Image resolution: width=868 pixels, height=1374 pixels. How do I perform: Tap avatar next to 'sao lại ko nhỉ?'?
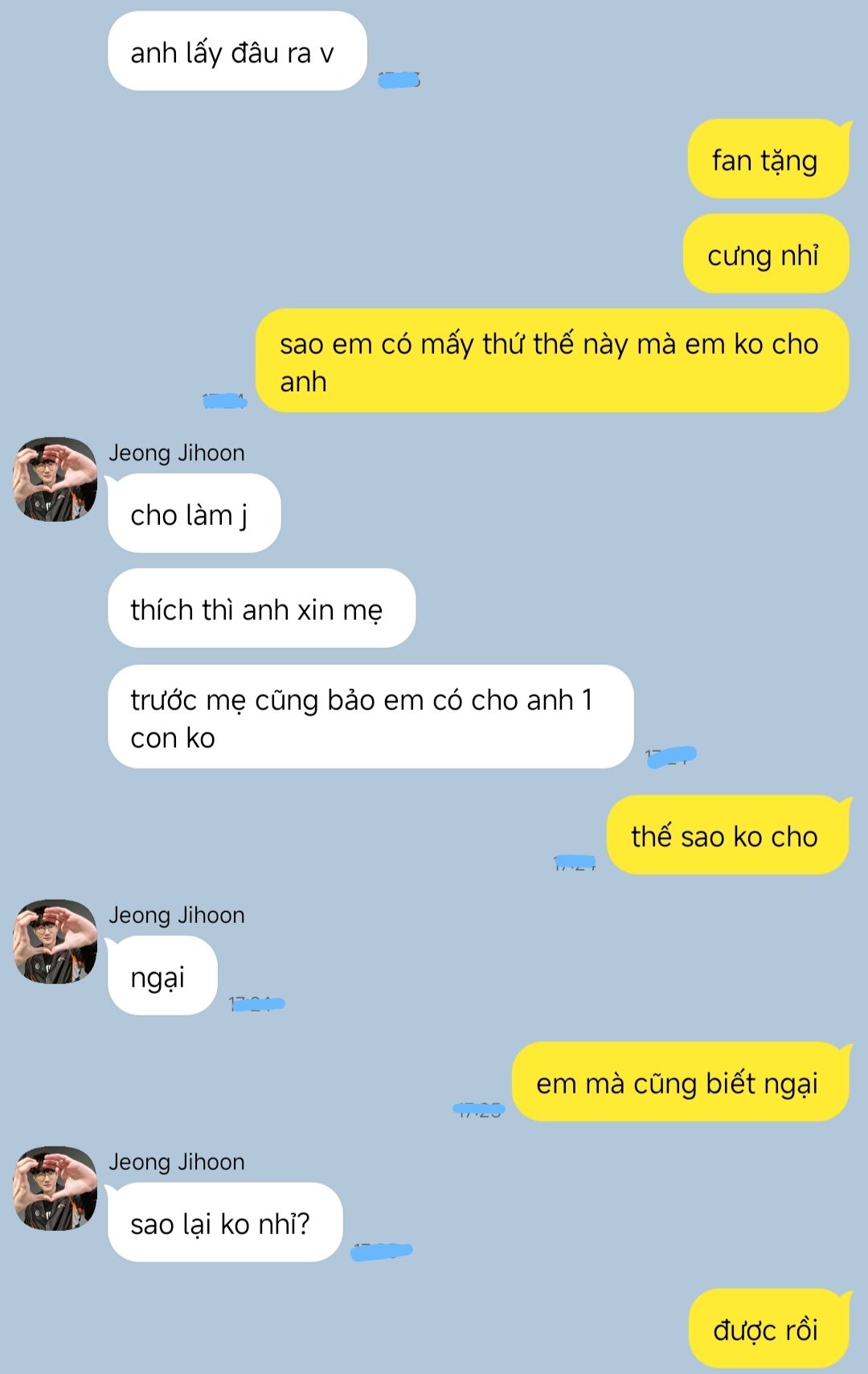pyautogui.click(x=55, y=1188)
